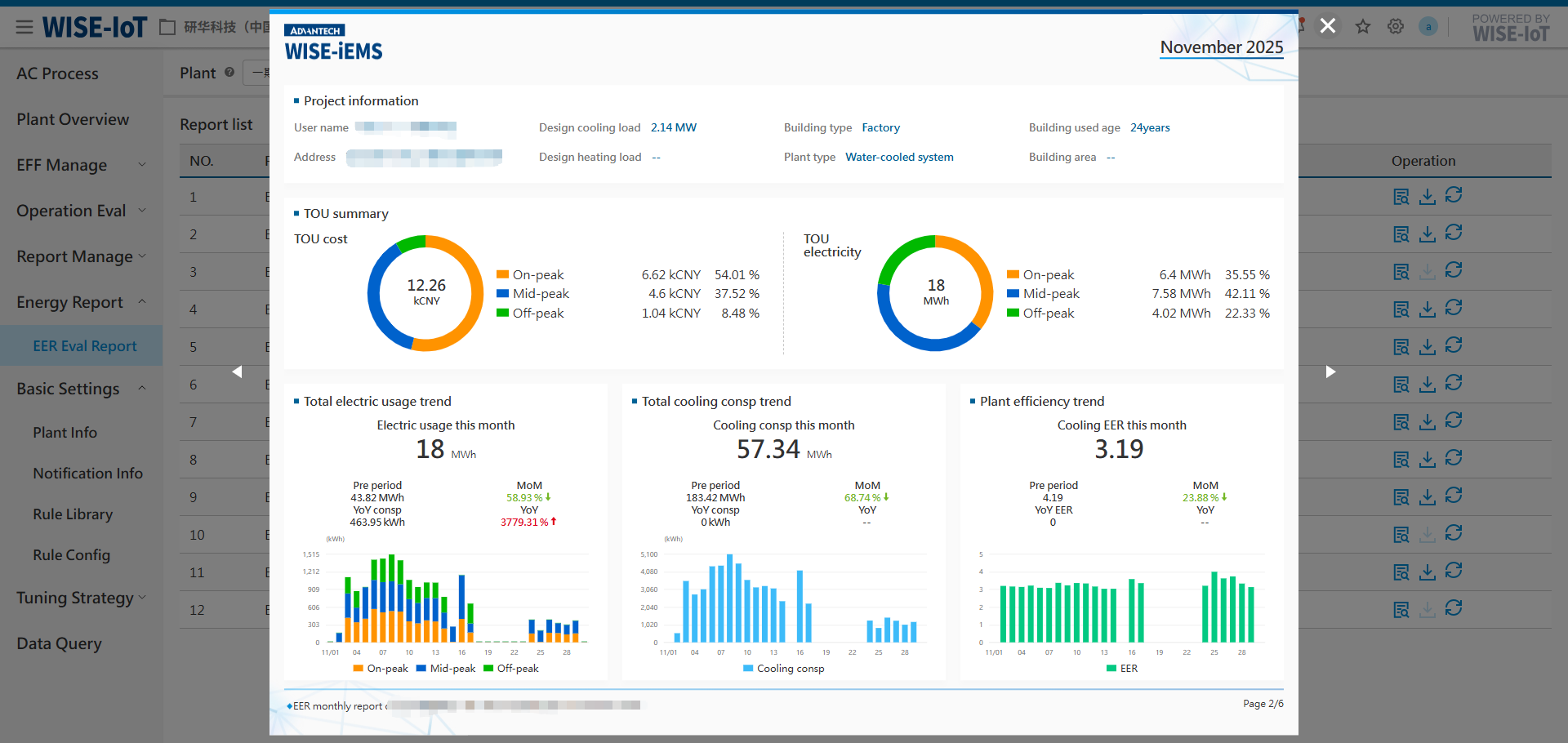The width and height of the screenshot is (1568, 743).
Task: Click the favorites star icon
Action: pyautogui.click(x=1363, y=27)
